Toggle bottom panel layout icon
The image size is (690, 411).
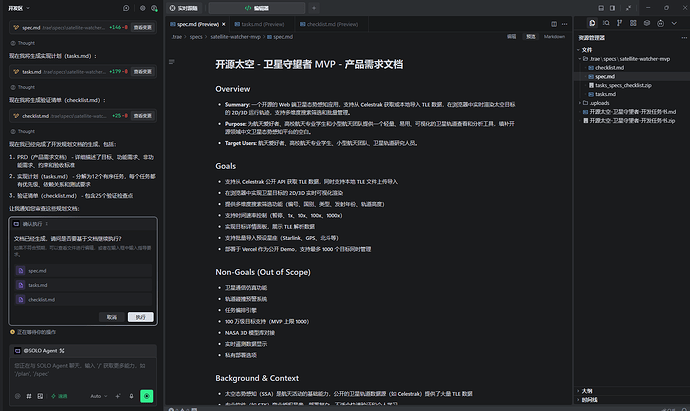pos(601,8)
